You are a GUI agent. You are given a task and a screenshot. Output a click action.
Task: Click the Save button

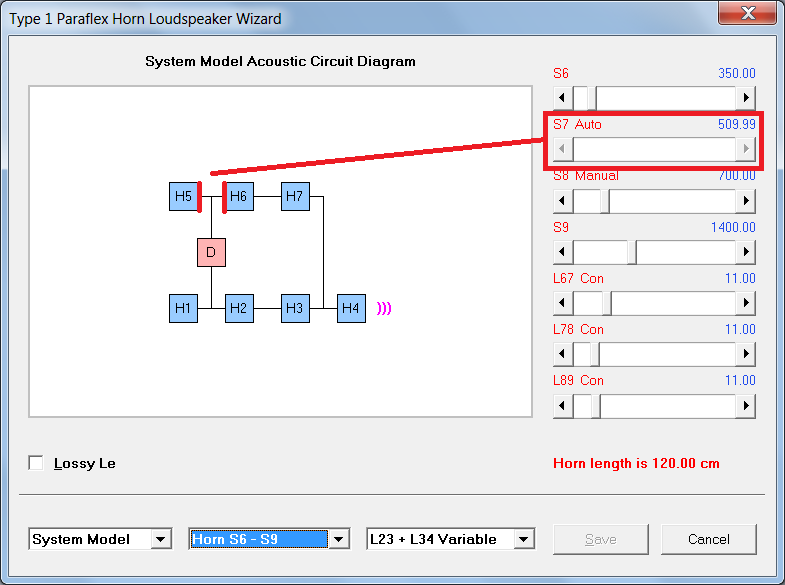601,539
